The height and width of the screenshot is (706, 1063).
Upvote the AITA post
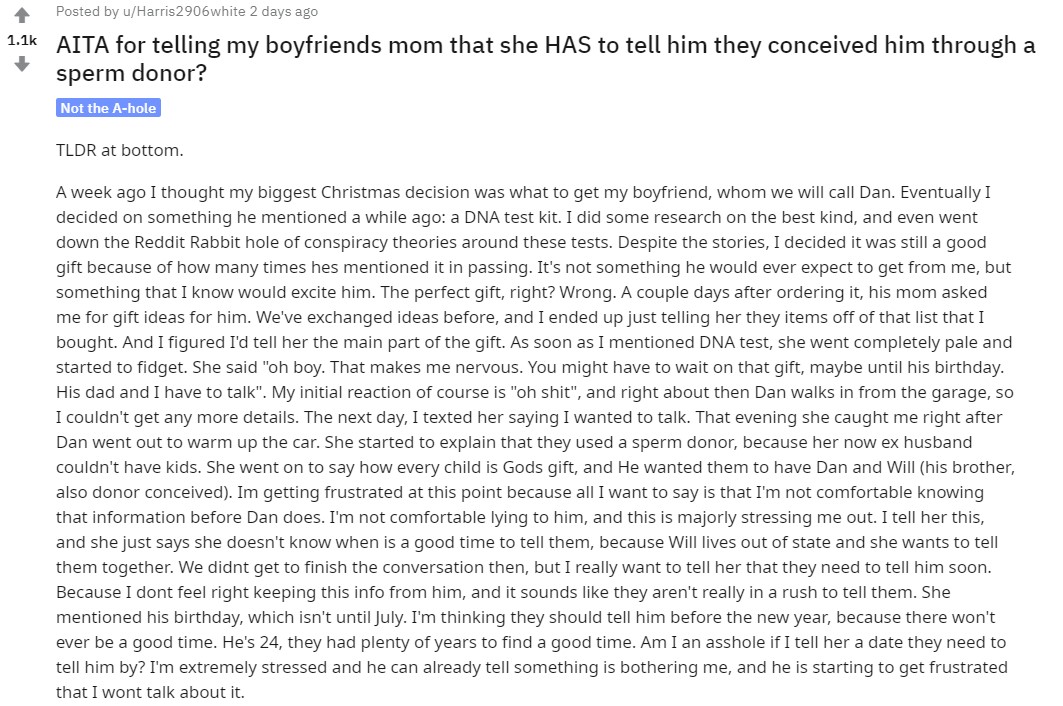[x=21, y=15]
